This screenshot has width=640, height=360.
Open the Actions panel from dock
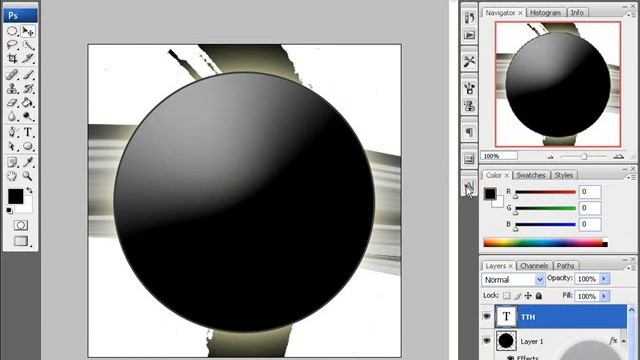point(469,35)
